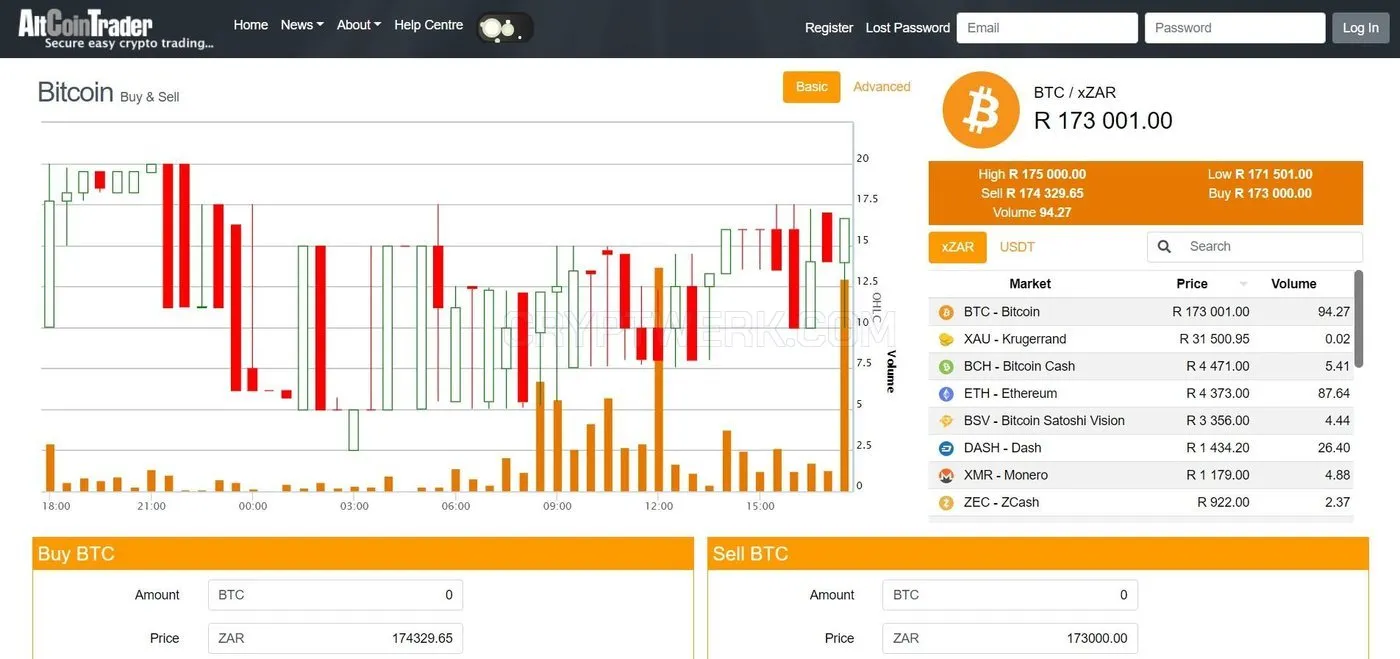
Task: Click the Log In button
Action: tap(1361, 28)
